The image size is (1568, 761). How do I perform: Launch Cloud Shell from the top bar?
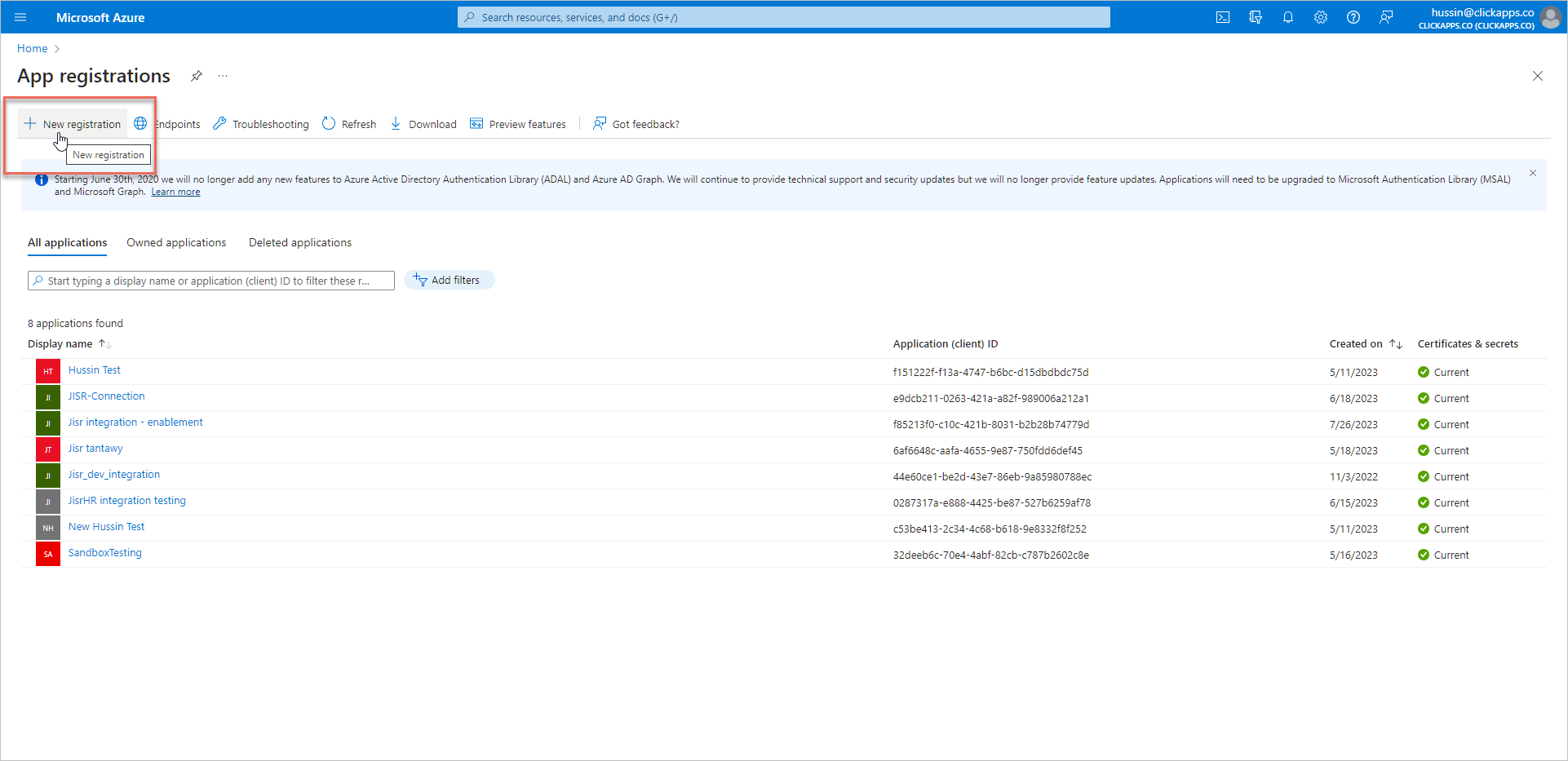1222,17
